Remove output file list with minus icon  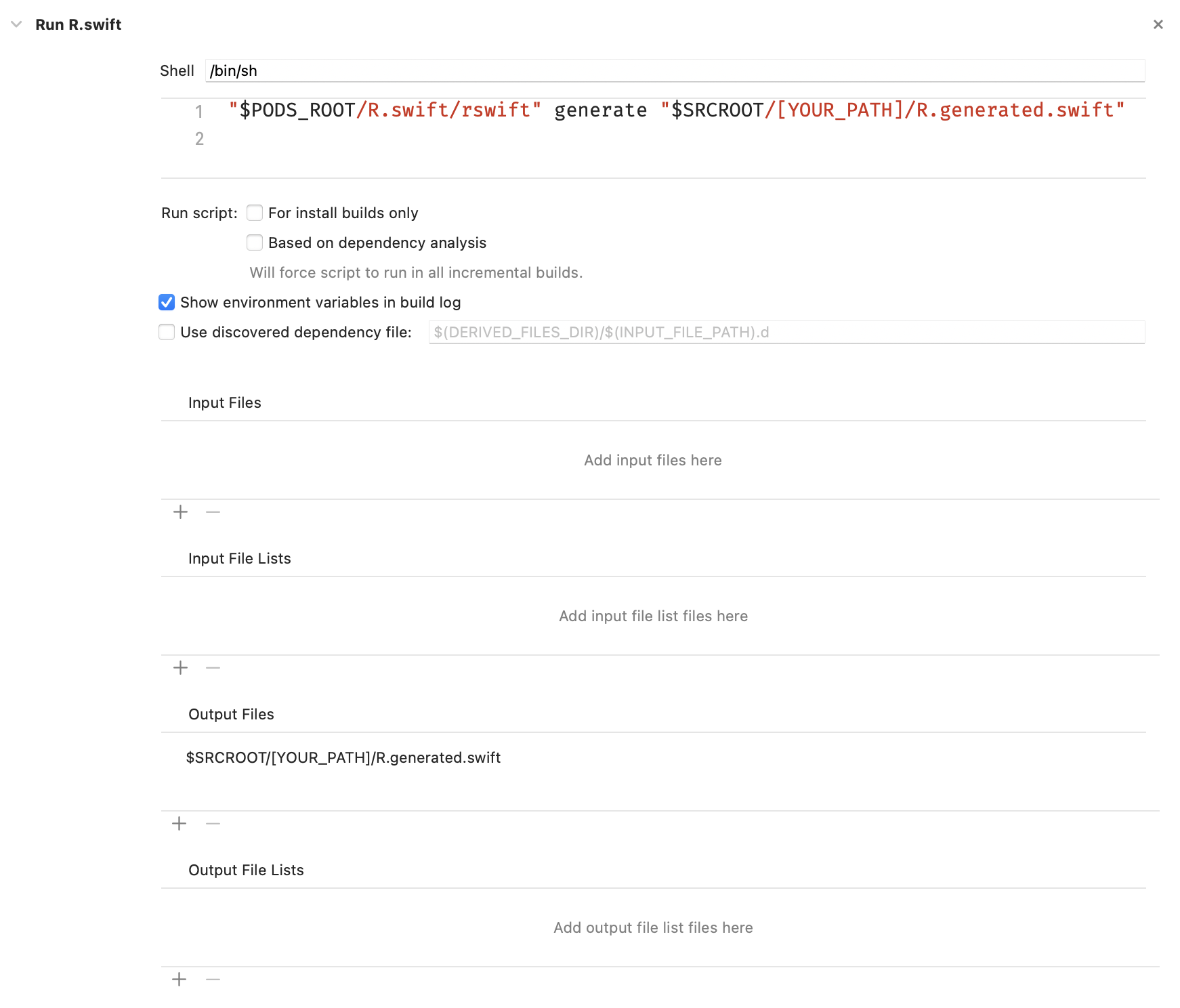(213, 980)
